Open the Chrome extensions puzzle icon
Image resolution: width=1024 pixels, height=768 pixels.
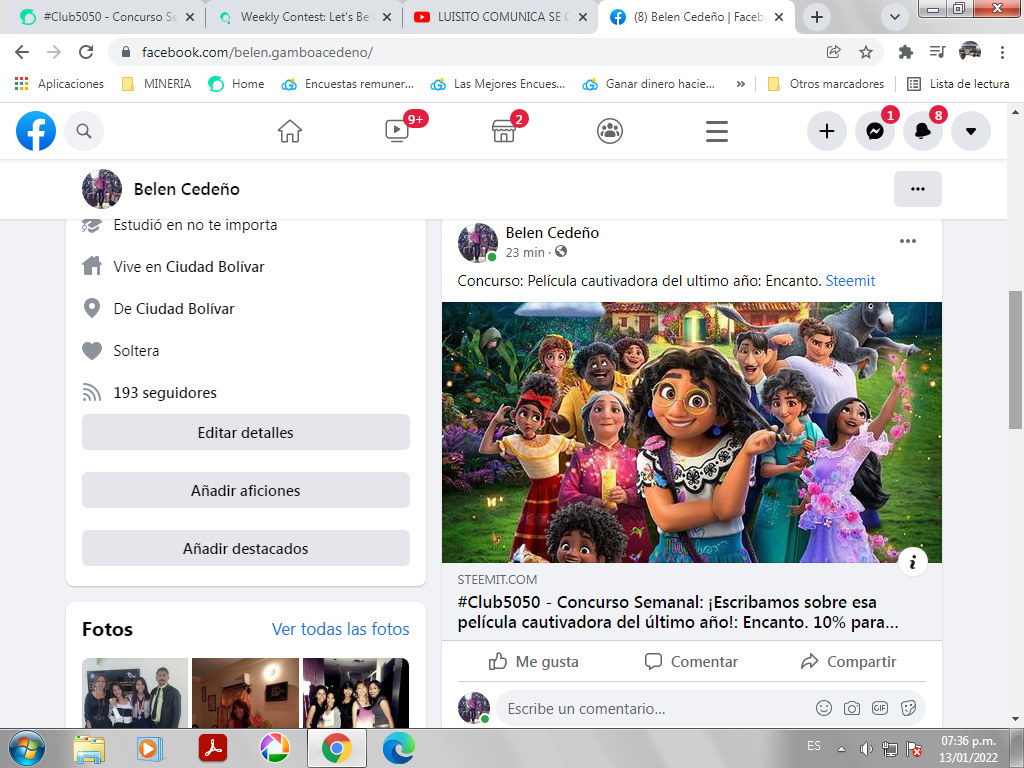point(905,52)
